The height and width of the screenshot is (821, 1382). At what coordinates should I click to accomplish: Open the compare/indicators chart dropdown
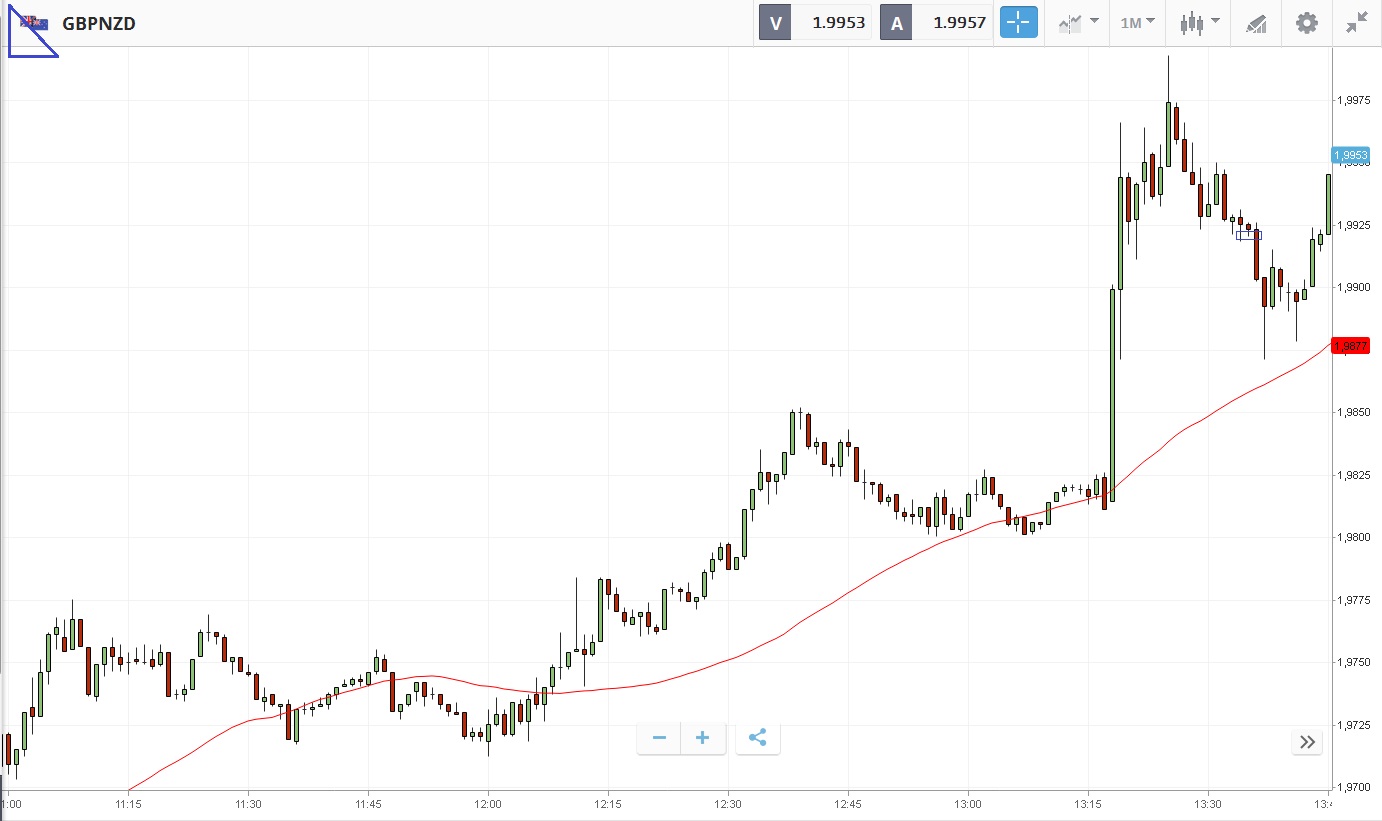(x=1078, y=23)
